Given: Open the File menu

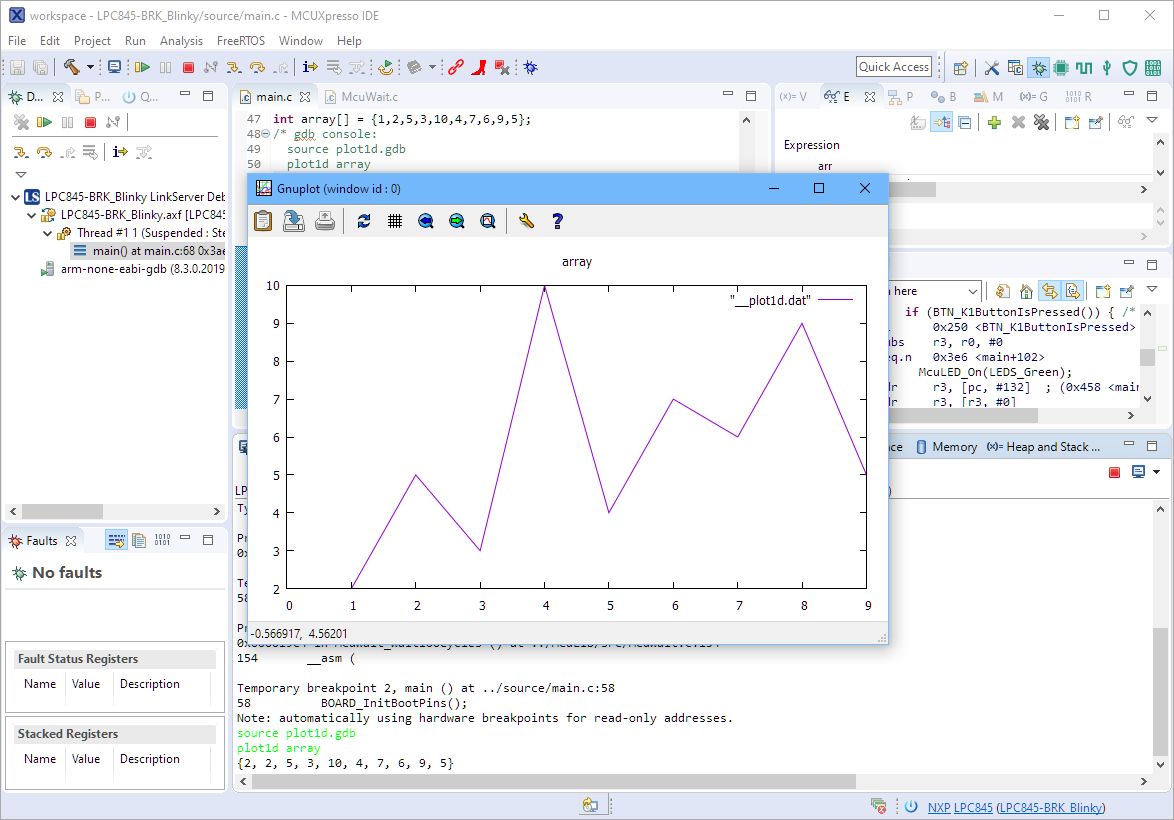Looking at the screenshot, I should click(x=16, y=40).
